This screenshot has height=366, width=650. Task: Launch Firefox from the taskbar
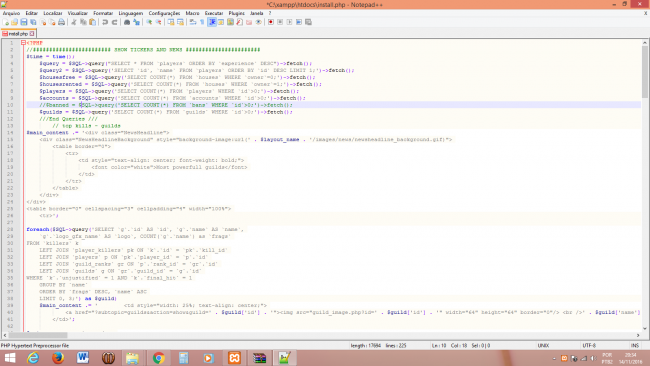coord(58,358)
